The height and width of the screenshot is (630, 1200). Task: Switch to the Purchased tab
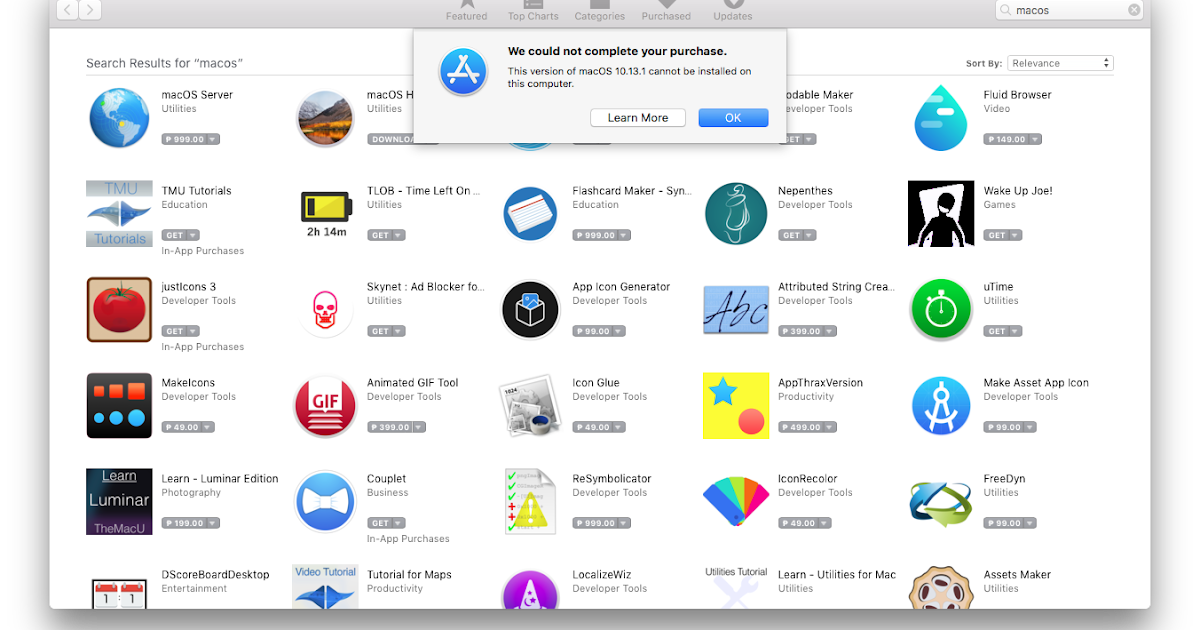click(666, 11)
